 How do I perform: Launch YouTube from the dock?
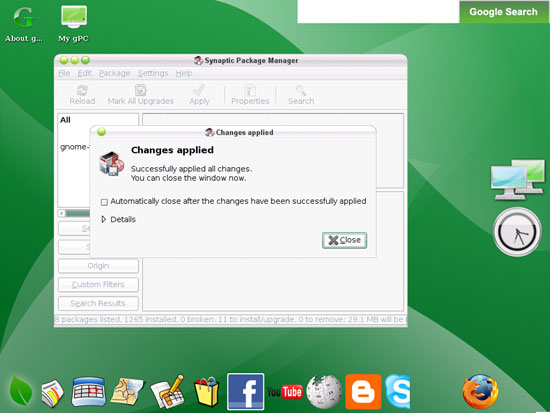click(x=284, y=392)
